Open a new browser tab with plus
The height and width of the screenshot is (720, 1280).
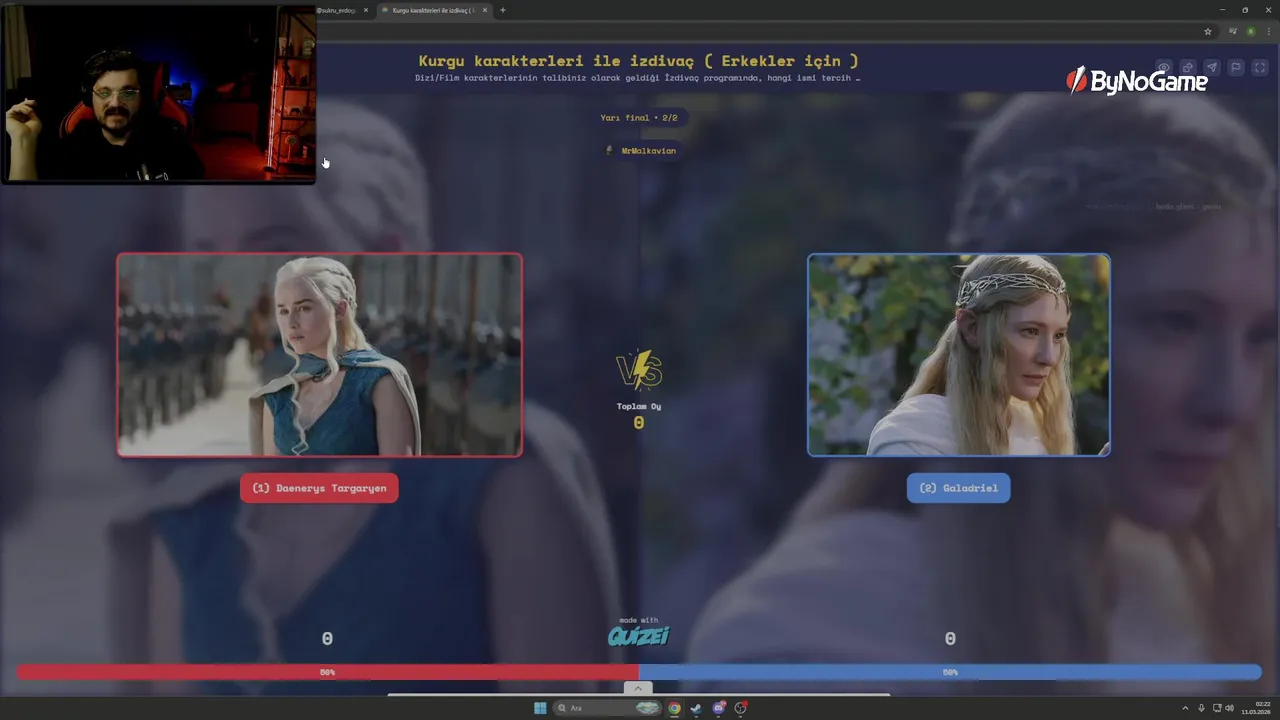[502, 10]
